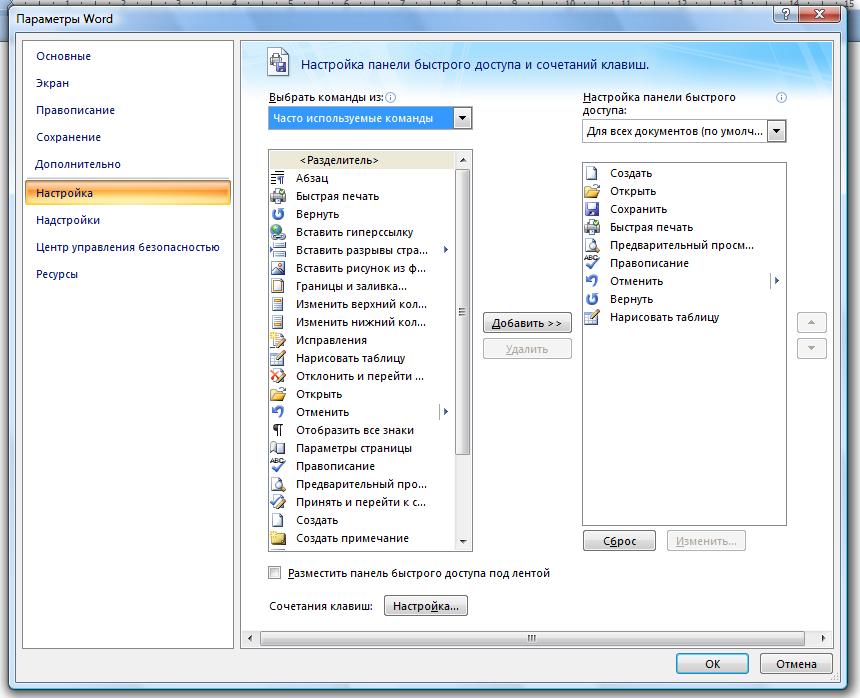
Task: Open the Ресурсы category
Action: [57, 274]
